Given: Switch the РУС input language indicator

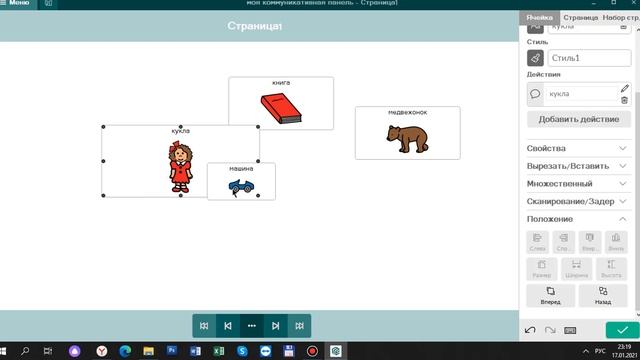Looking at the screenshot, I should [600, 351].
